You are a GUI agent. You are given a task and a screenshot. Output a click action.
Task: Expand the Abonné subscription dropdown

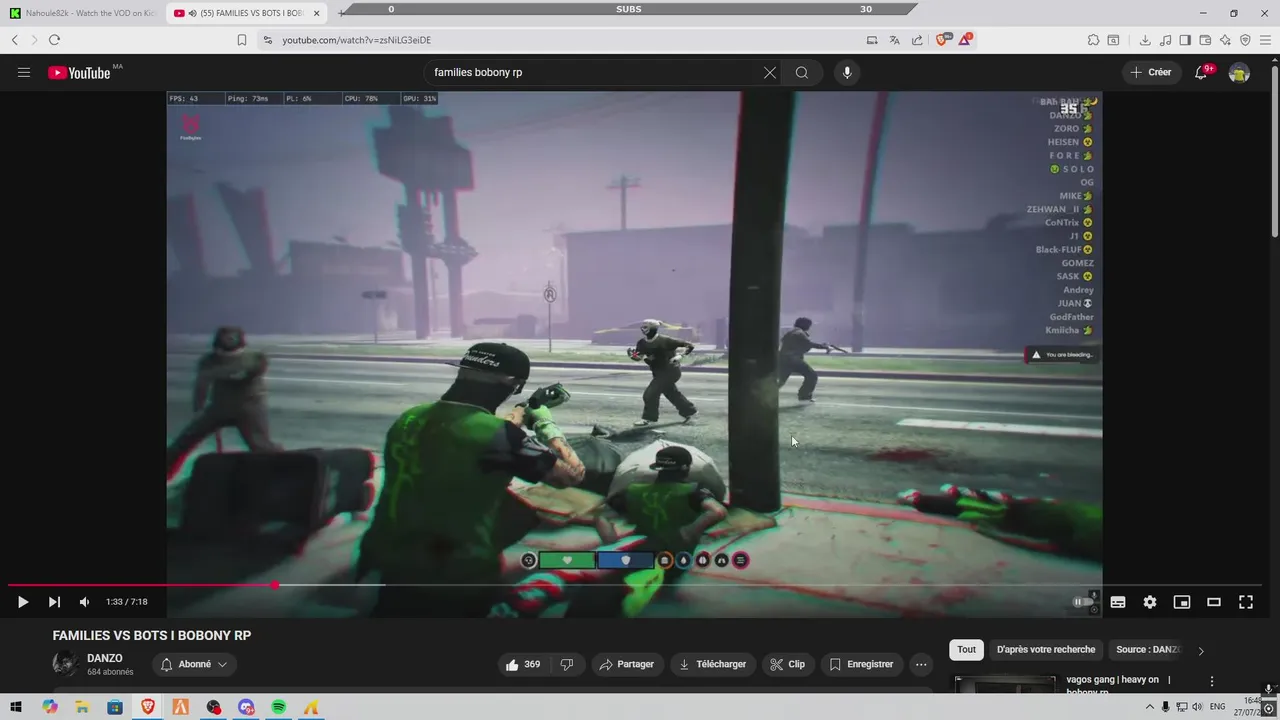click(195, 664)
